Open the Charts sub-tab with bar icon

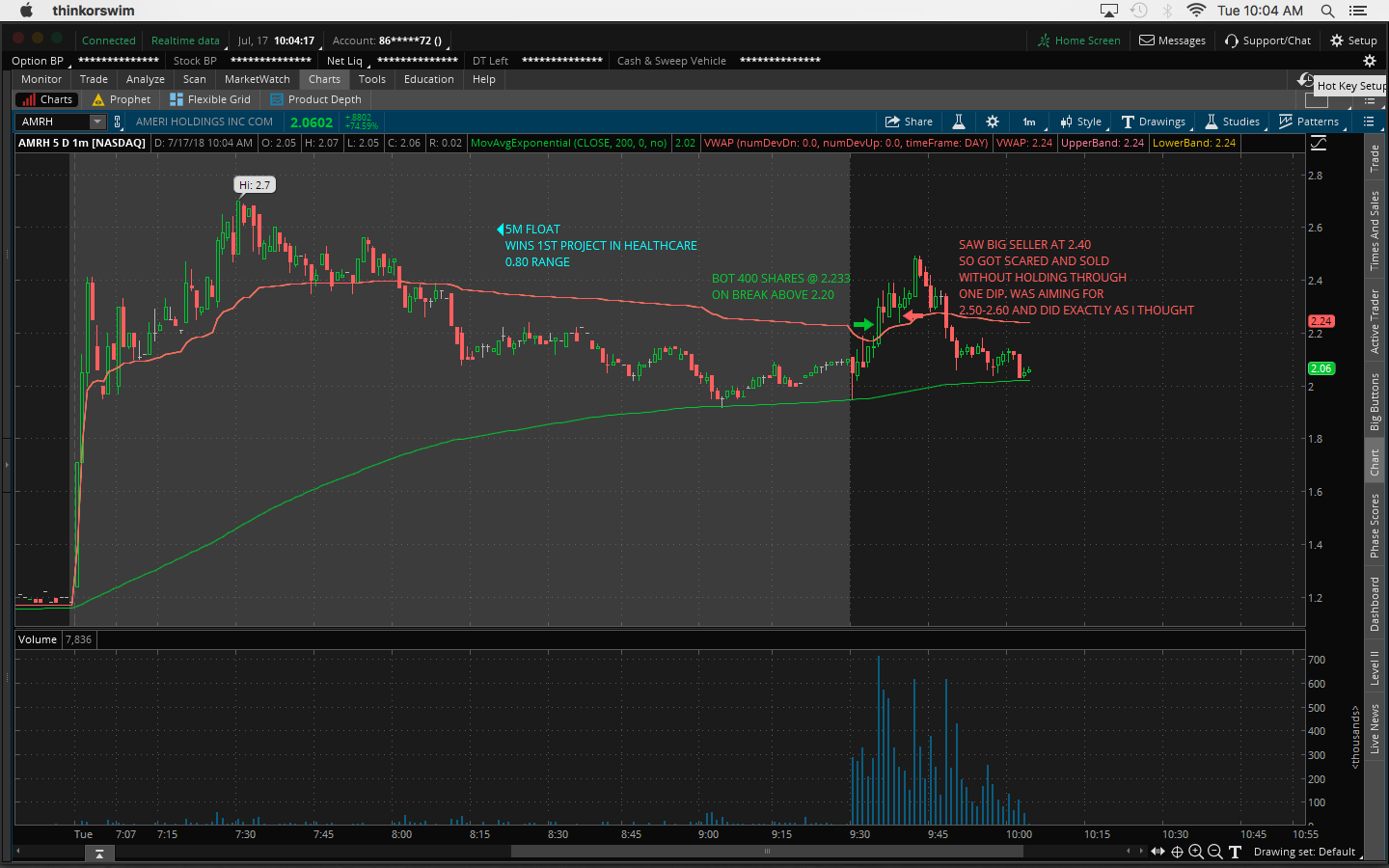click(x=47, y=99)
